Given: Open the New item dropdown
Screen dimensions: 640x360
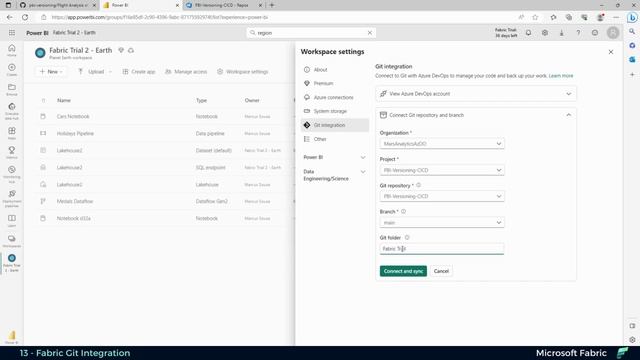Looking at the screenshot, I should click(51, 71).
